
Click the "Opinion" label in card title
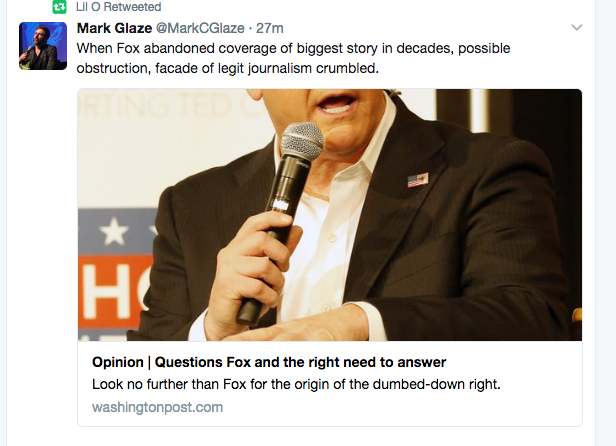tap(118, 362)
